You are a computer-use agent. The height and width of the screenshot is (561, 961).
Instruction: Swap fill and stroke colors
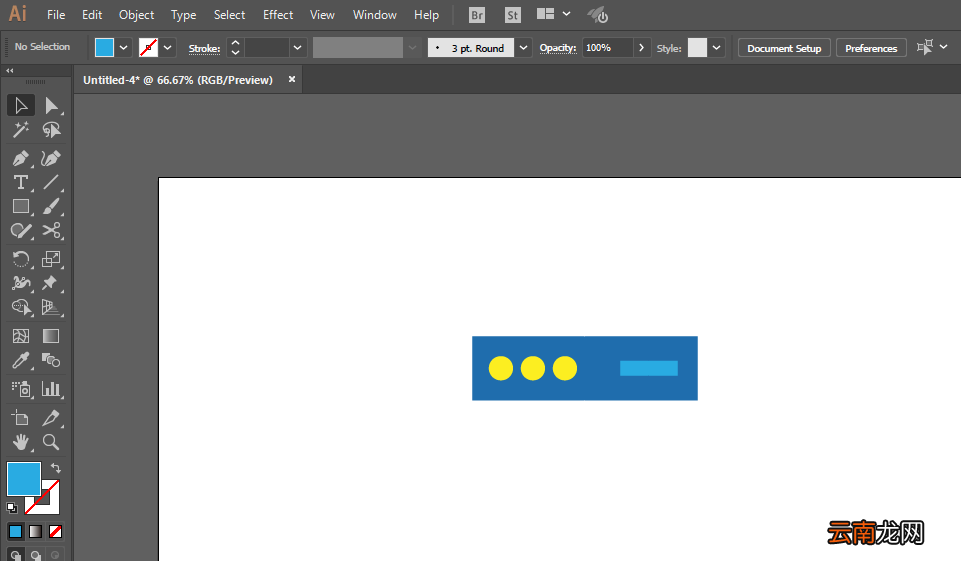pos(56,468)
